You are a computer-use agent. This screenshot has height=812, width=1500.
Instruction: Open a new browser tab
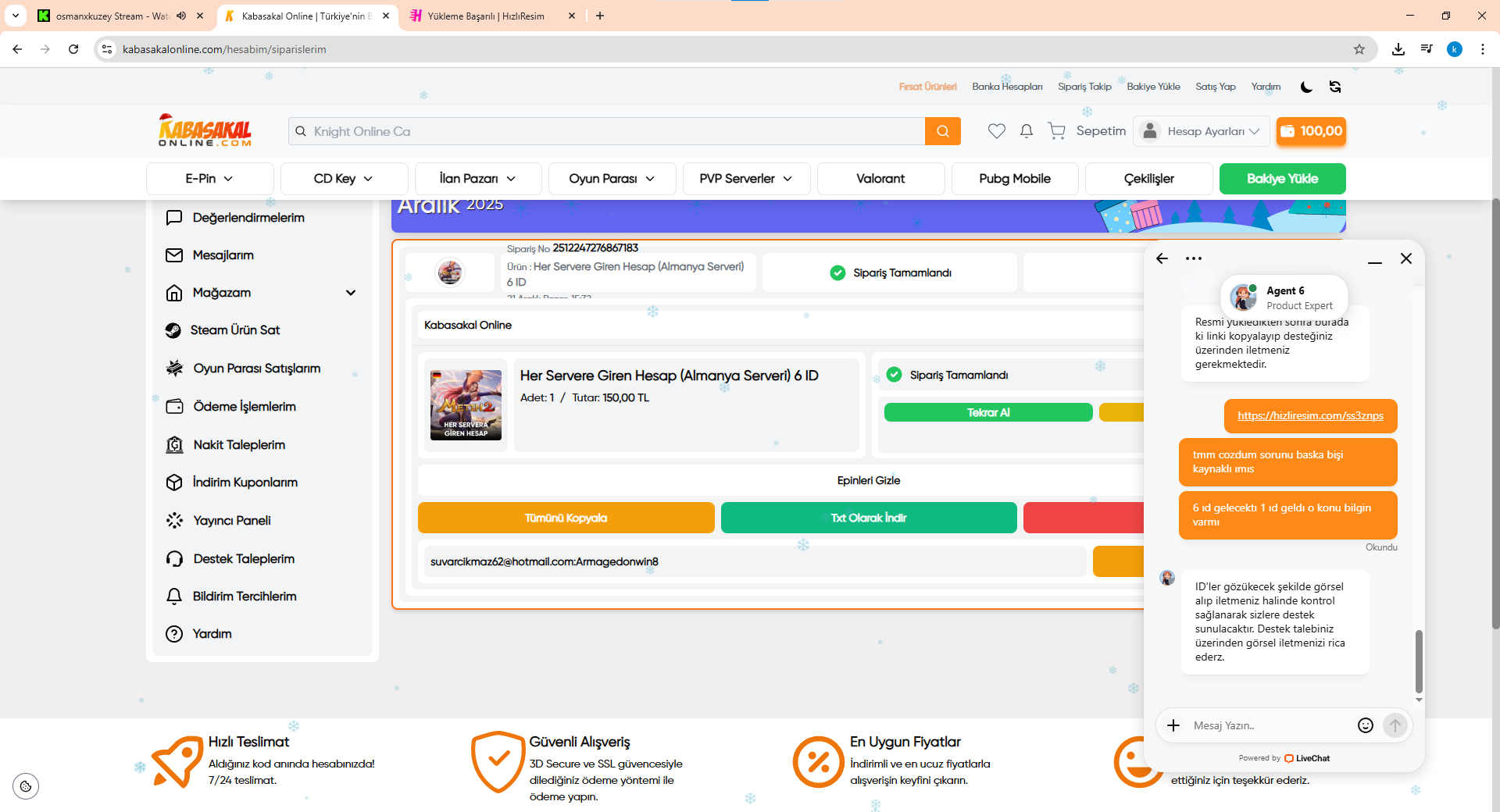[x=600, y=16]
